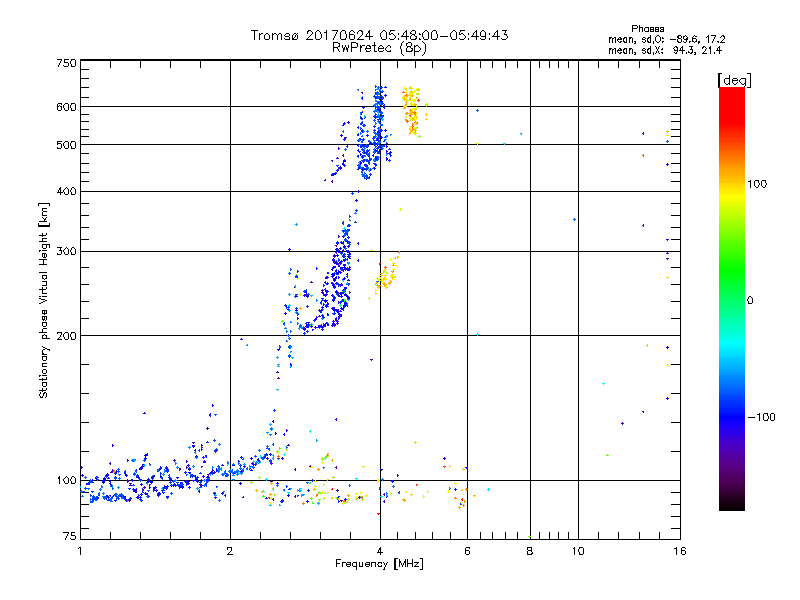Viewport: 800px width, 600px height.
Task: Click the RwPretec (8p) subtitle
Action: pyautogui.click(x=379, y=47)
